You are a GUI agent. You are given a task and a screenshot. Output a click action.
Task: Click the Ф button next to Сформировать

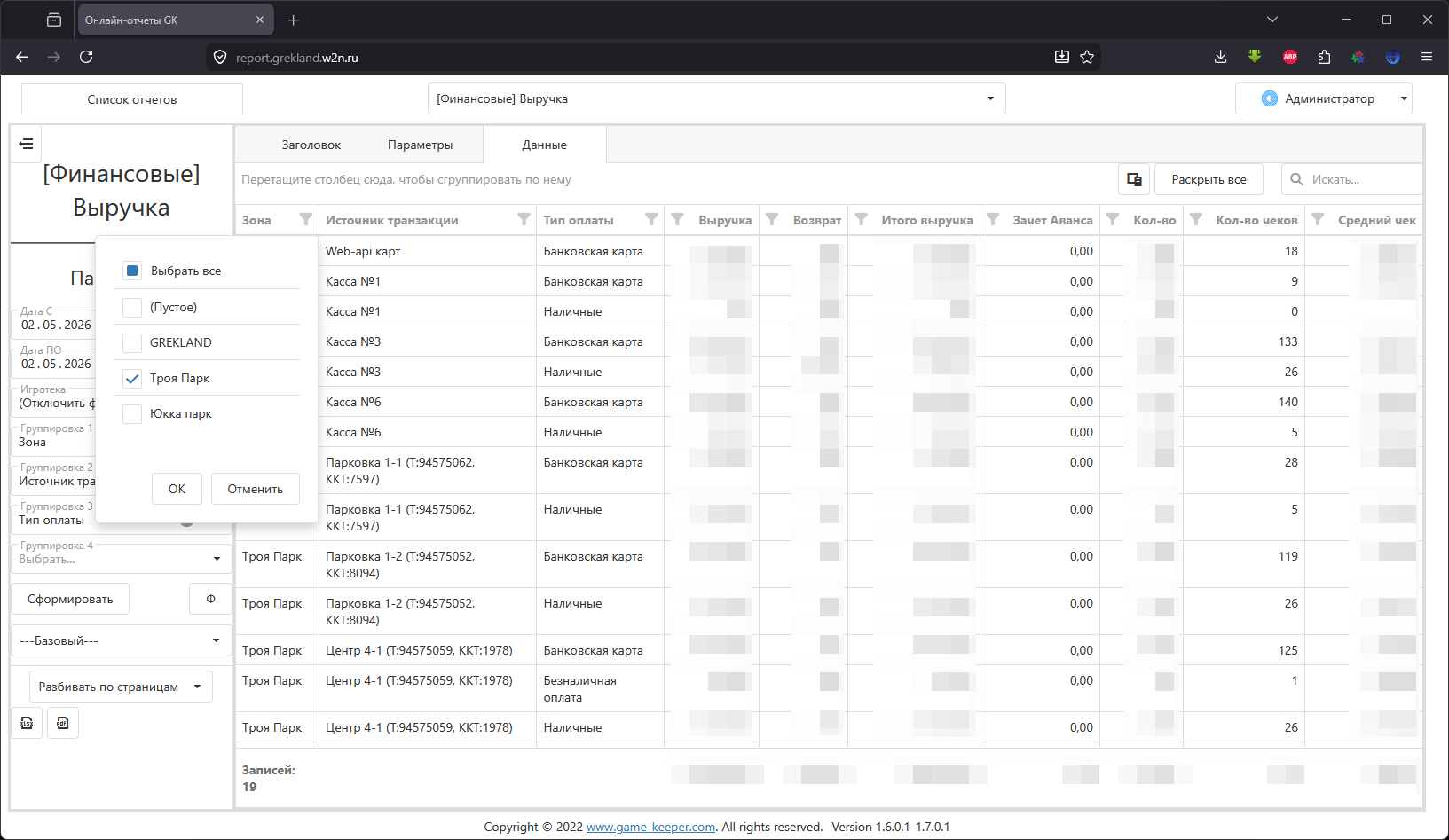point(210,599)
